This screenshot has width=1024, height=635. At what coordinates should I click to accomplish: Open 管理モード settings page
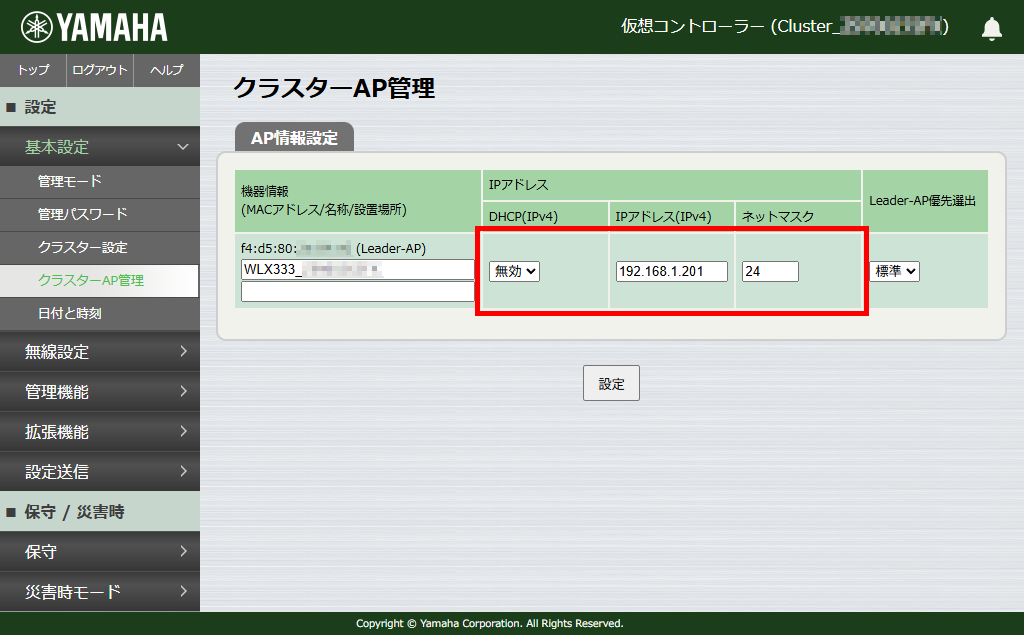coord(100,182)
